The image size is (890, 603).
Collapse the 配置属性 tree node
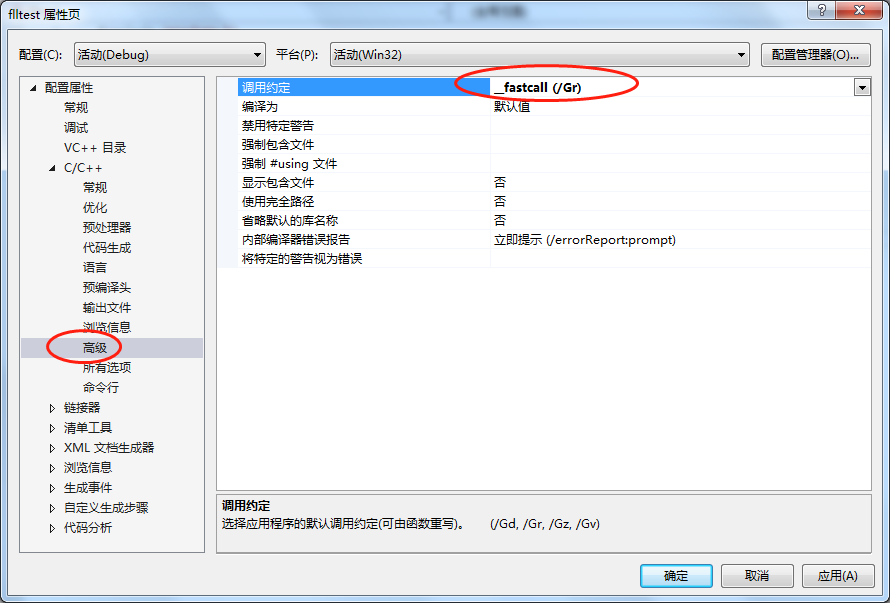pos(33,88)
